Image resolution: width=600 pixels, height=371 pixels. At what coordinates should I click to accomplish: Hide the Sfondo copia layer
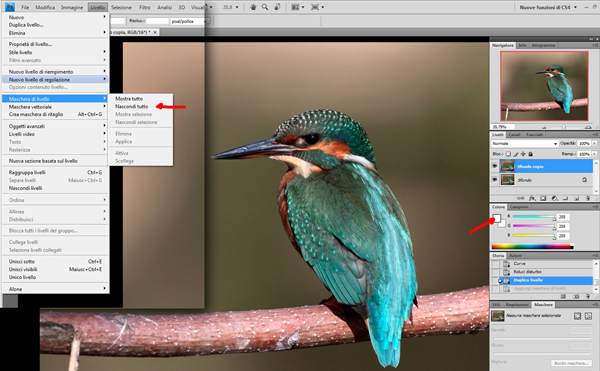[495, 166]
